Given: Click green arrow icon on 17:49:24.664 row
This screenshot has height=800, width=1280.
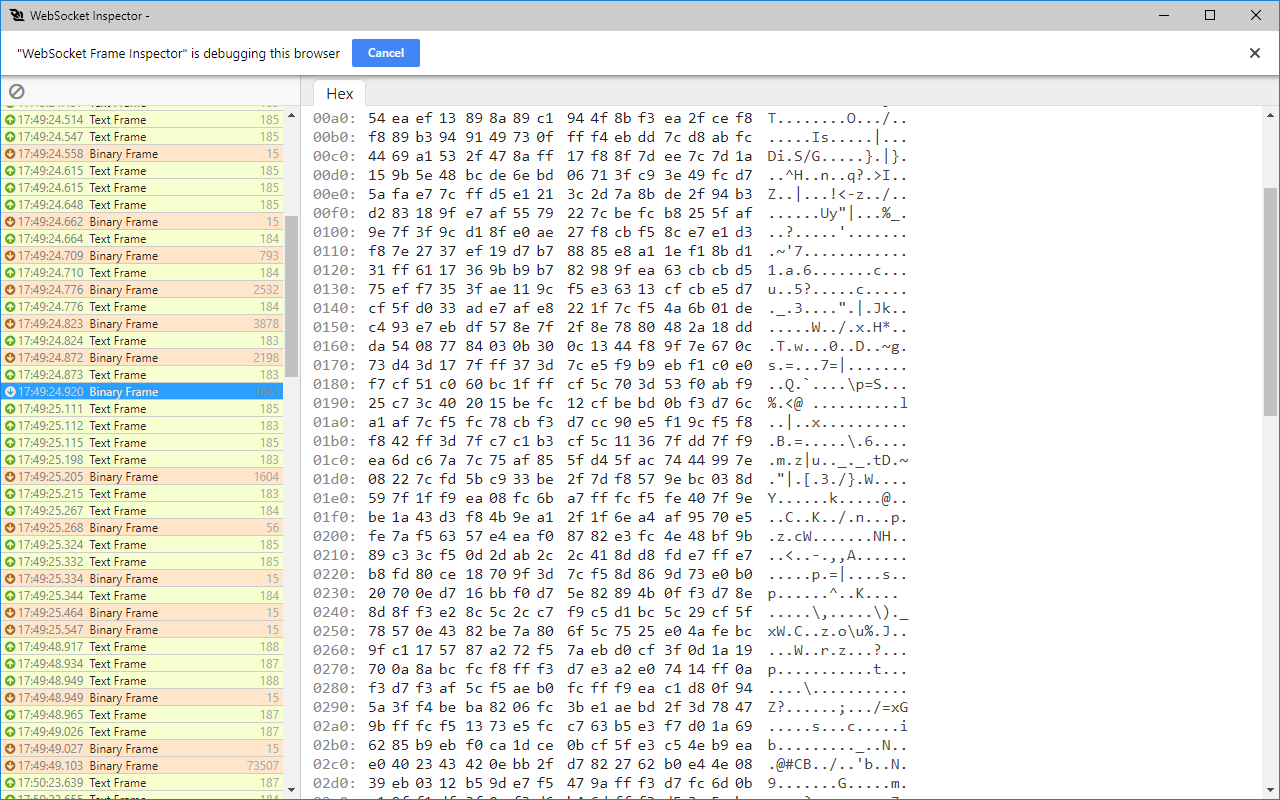Looking at the screenshot, I should [x=10, y=239].
